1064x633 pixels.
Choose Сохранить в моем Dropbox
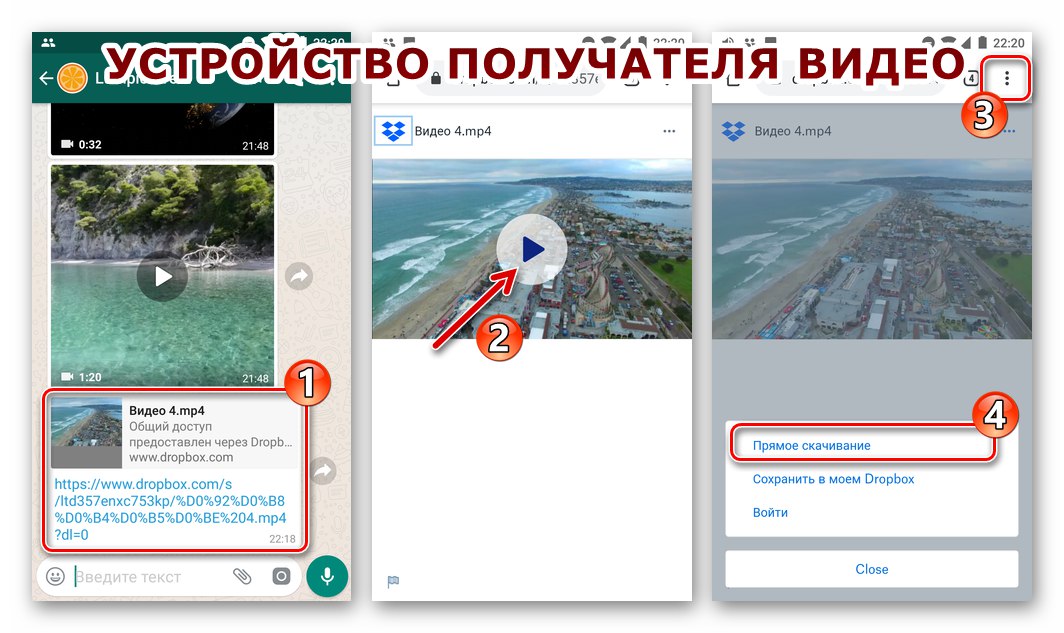[833, 479]
